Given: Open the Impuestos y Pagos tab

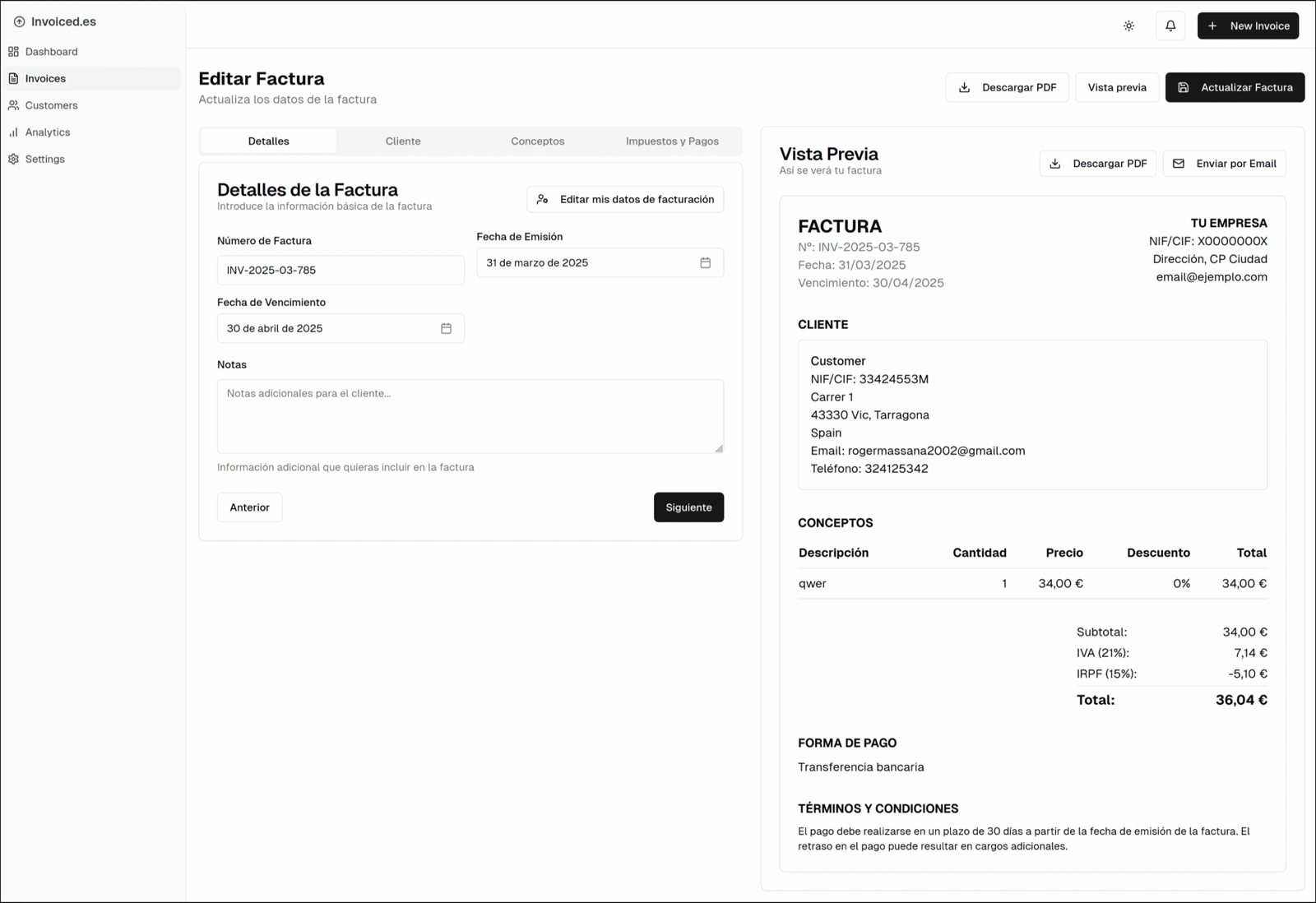Looking at the screenshot, I should [672, 141].
